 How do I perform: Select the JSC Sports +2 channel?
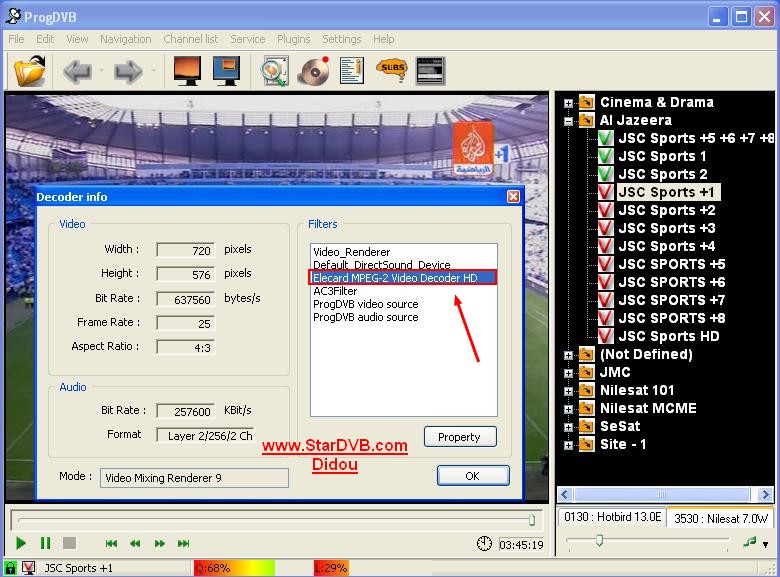point(667,210)
